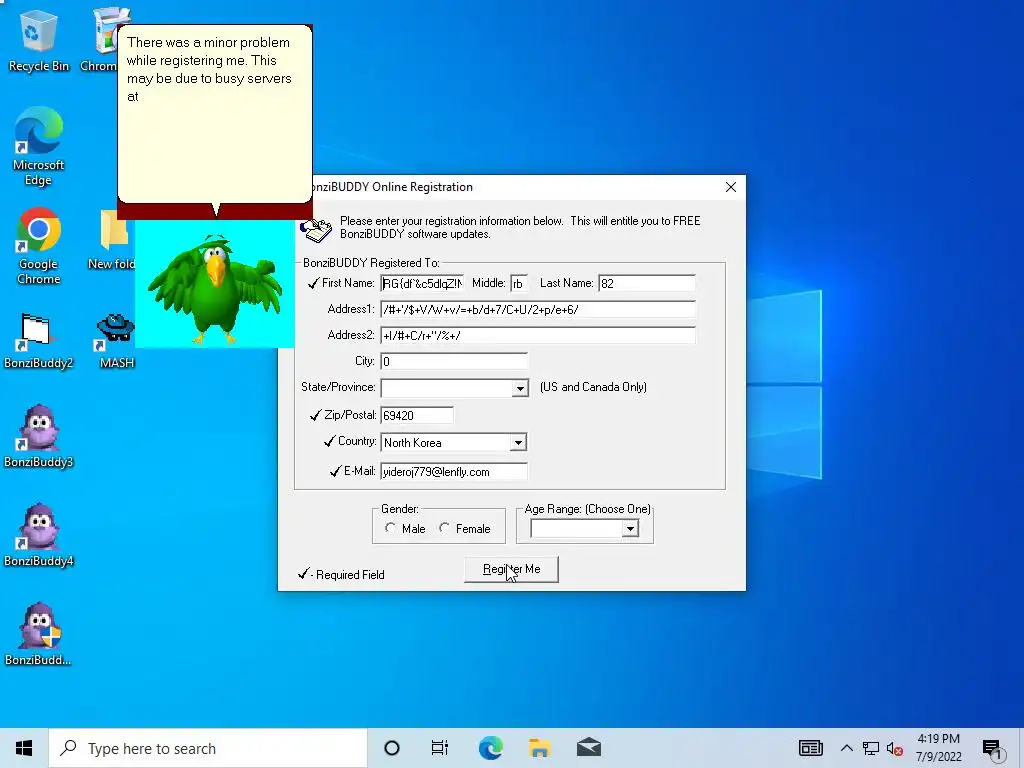
Task: Click the E-Mail input field
Action: pos(454,472)
